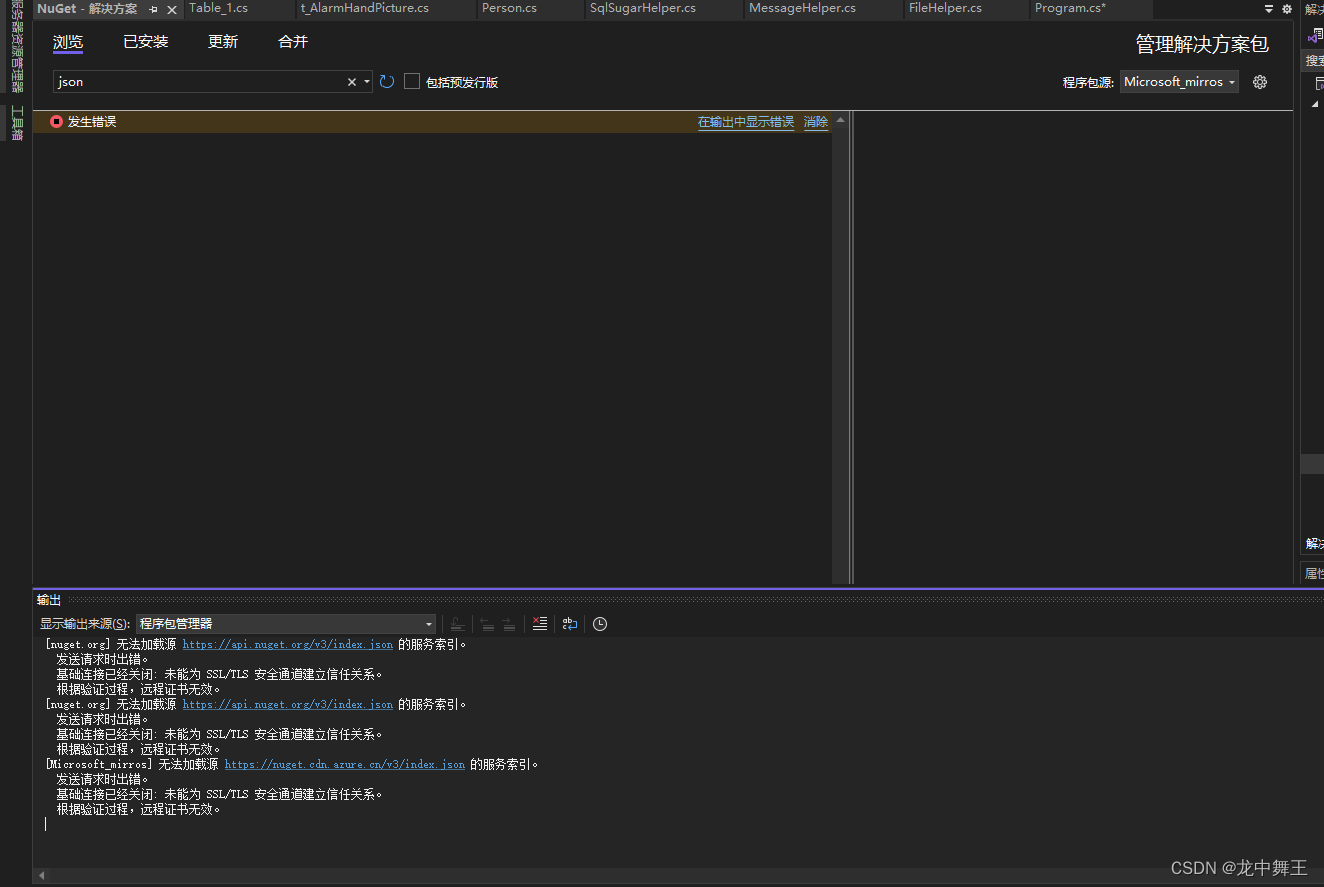Click find message in code icon
The width and height of the screenshot is (1324, 887).
pyautogui.click(x=457, y=623)
